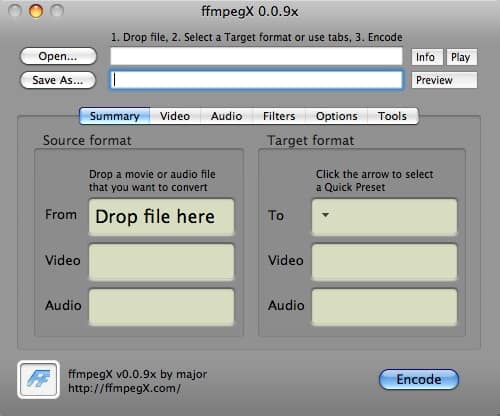Click the source Audio info box
500x416 pixels.
(161, 307)
